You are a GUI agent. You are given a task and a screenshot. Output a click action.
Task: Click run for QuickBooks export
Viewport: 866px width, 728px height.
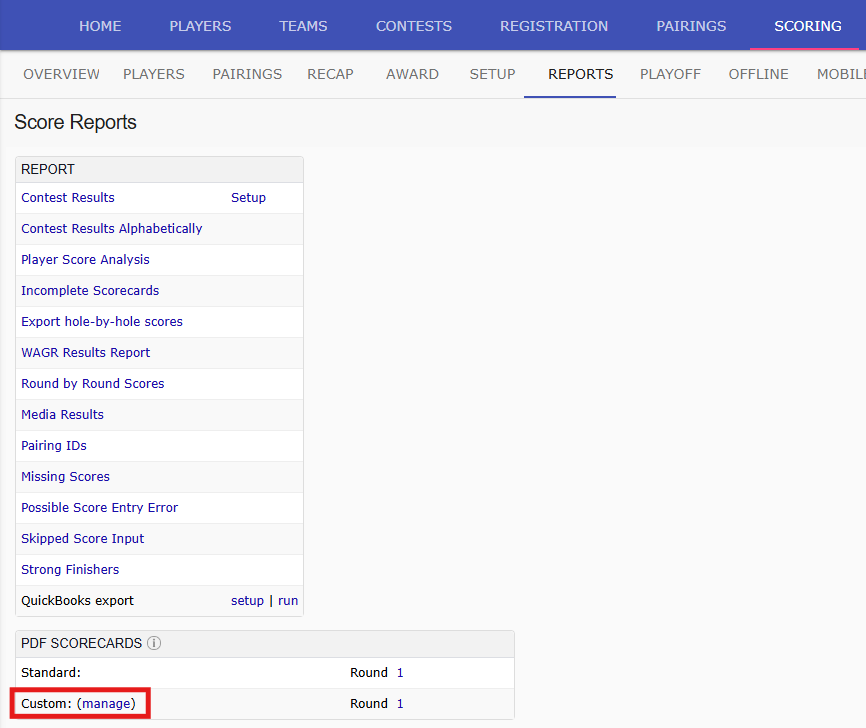pos(288,600)
